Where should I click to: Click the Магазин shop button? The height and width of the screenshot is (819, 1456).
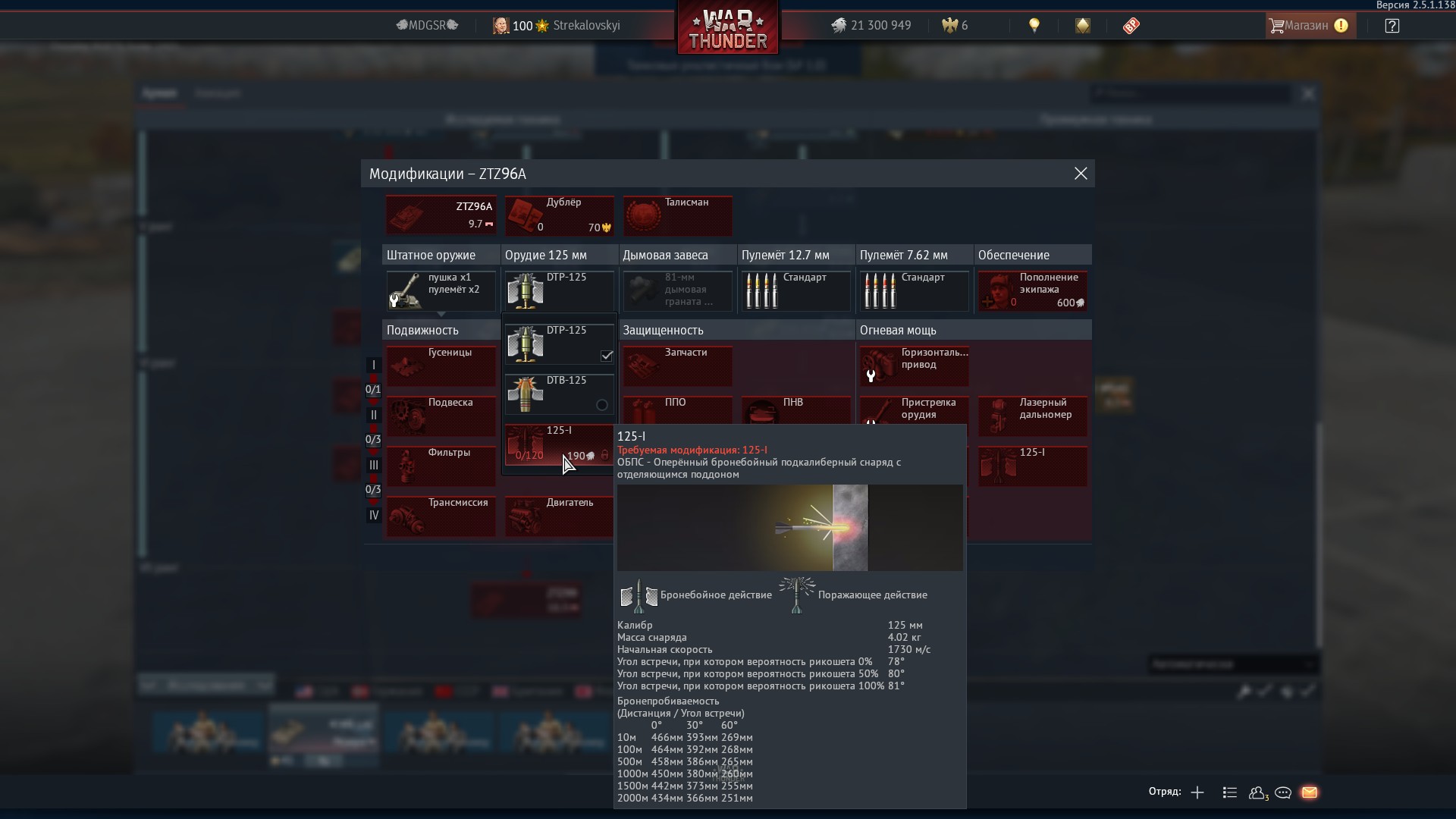[x=1310, y=25]
